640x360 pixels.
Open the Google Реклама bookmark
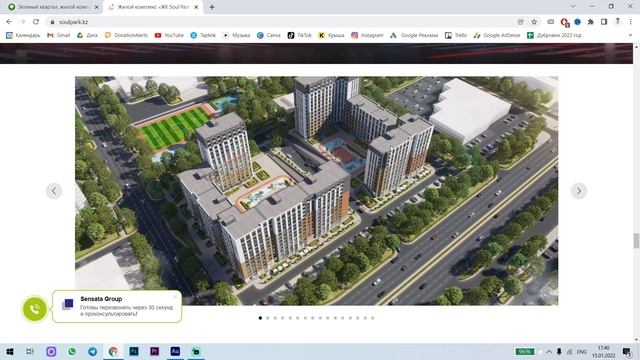click(414, 36)
